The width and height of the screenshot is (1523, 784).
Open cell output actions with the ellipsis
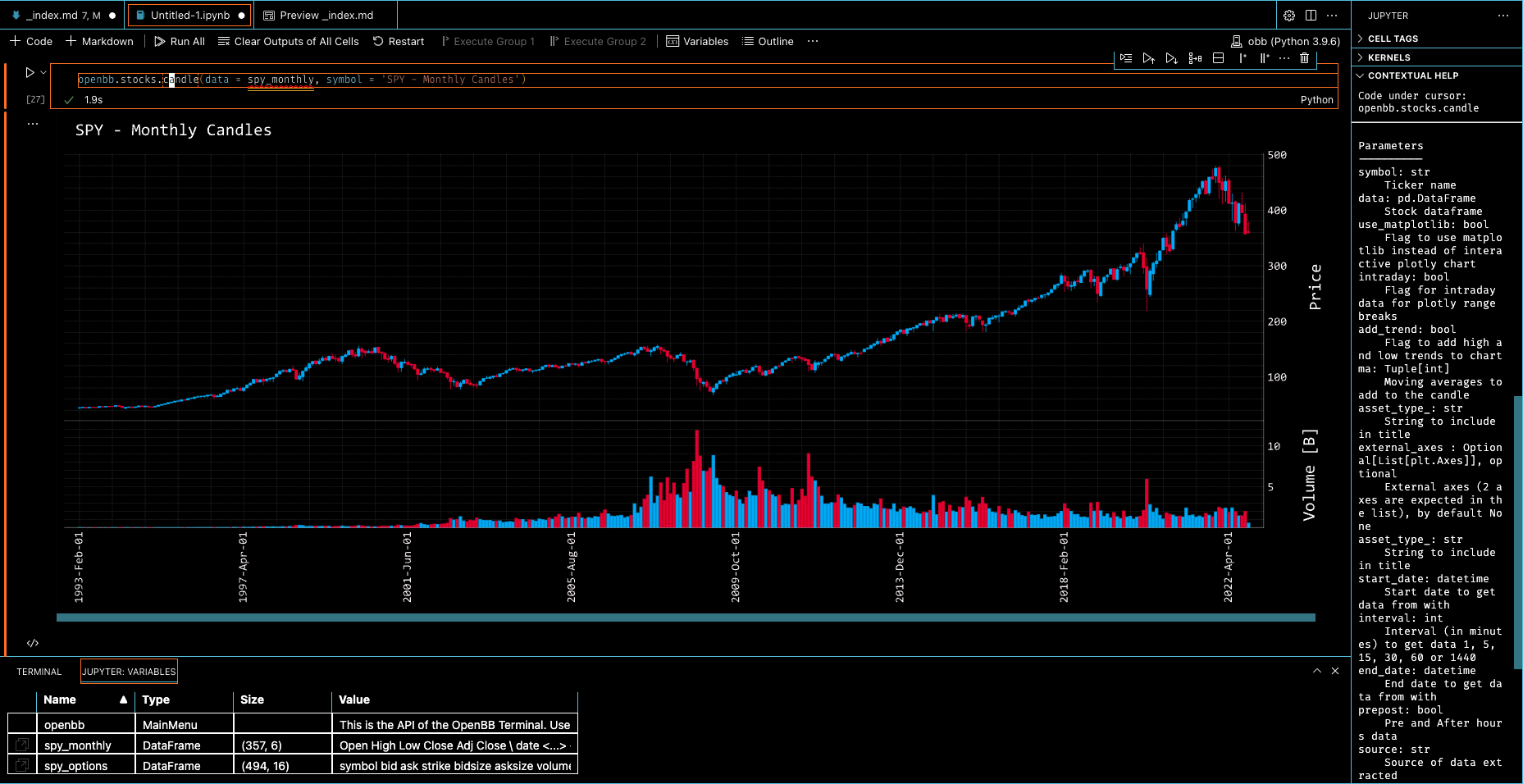[x=33, y=124]
